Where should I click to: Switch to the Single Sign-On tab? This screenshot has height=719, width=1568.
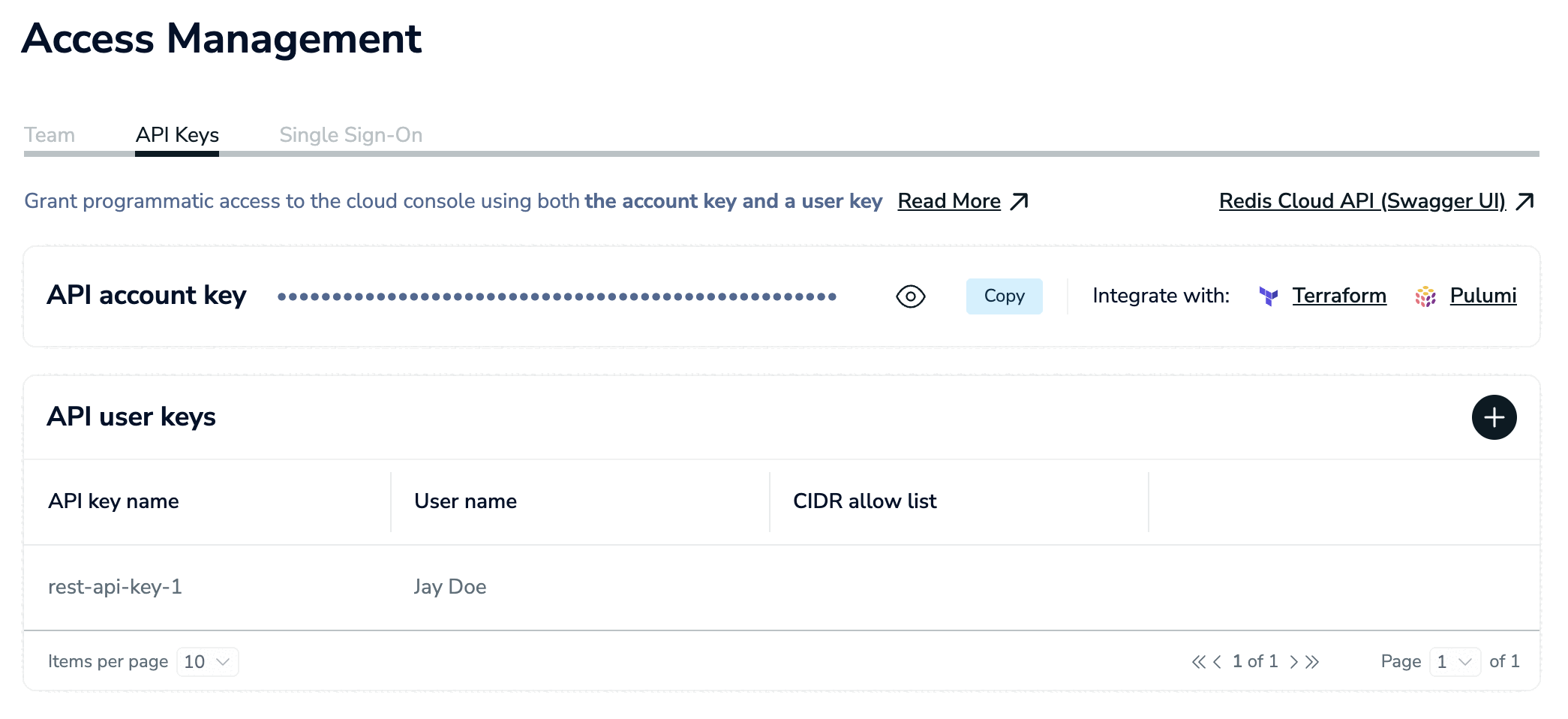(x=350, y=135)
